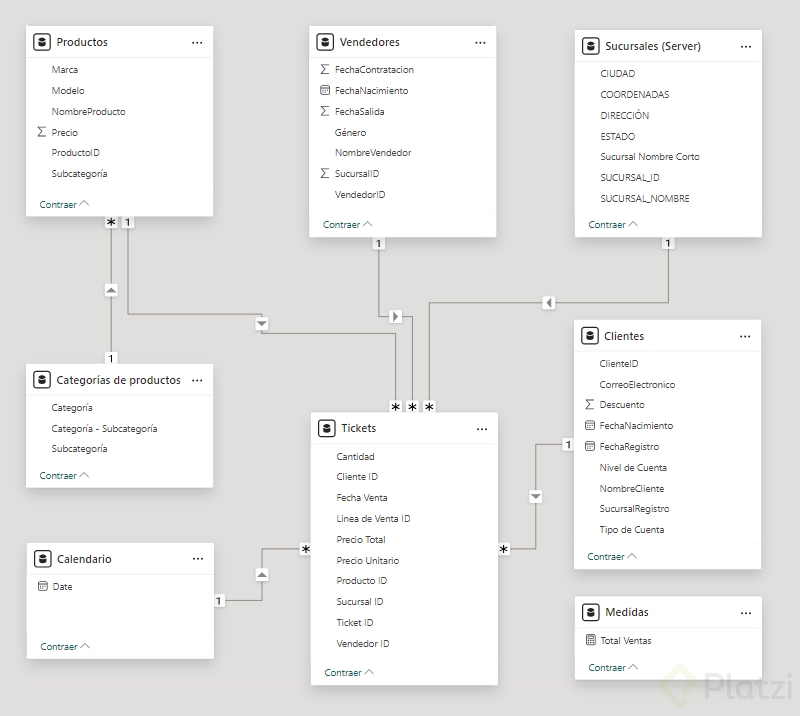This screenshot has width=800, height=716.
Task: Open the Medidas table more options menu
Action: tap(746, 612)
